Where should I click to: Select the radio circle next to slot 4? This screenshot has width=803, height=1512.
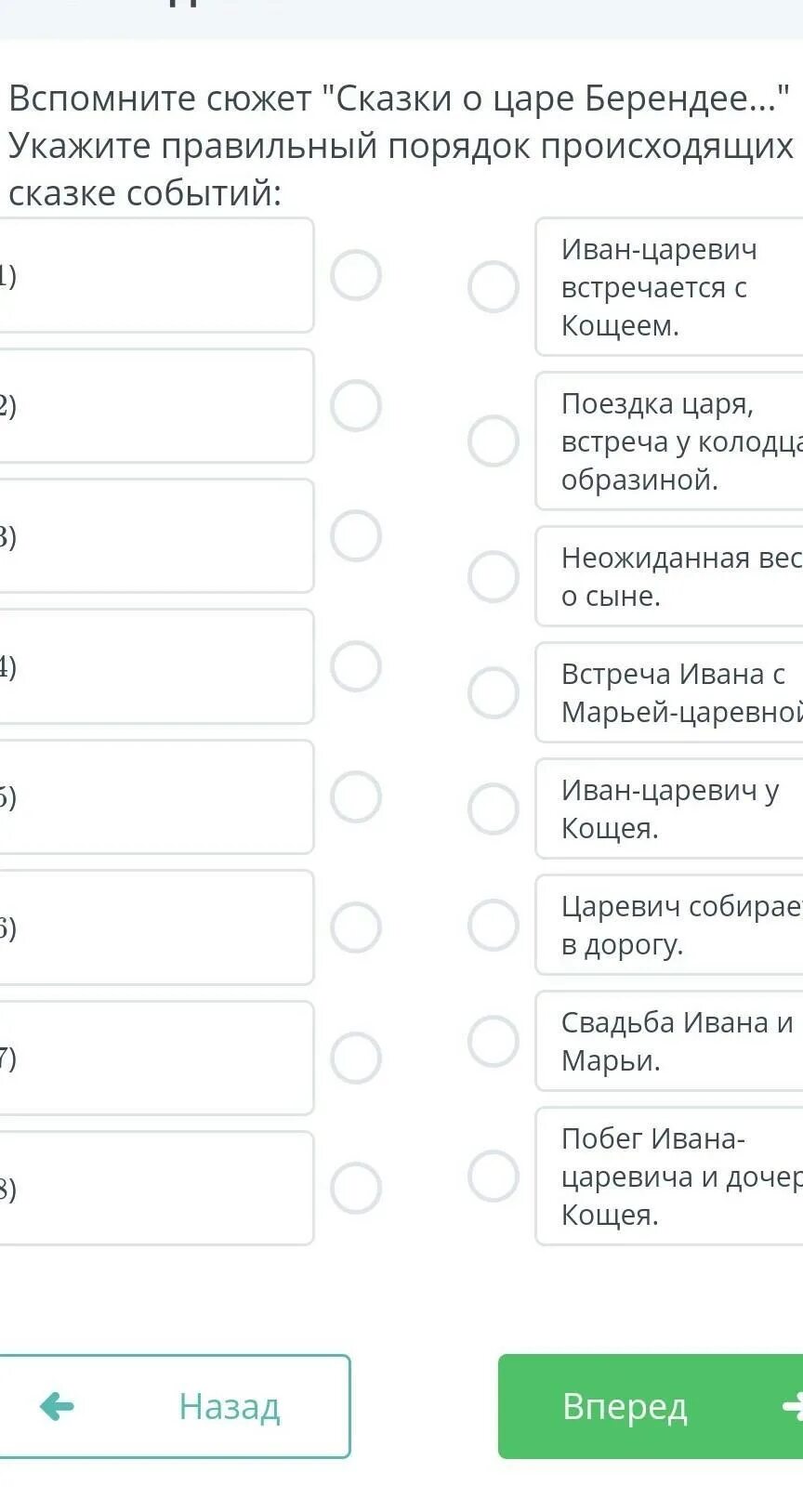pyautogui.click(x=356, y=666)
